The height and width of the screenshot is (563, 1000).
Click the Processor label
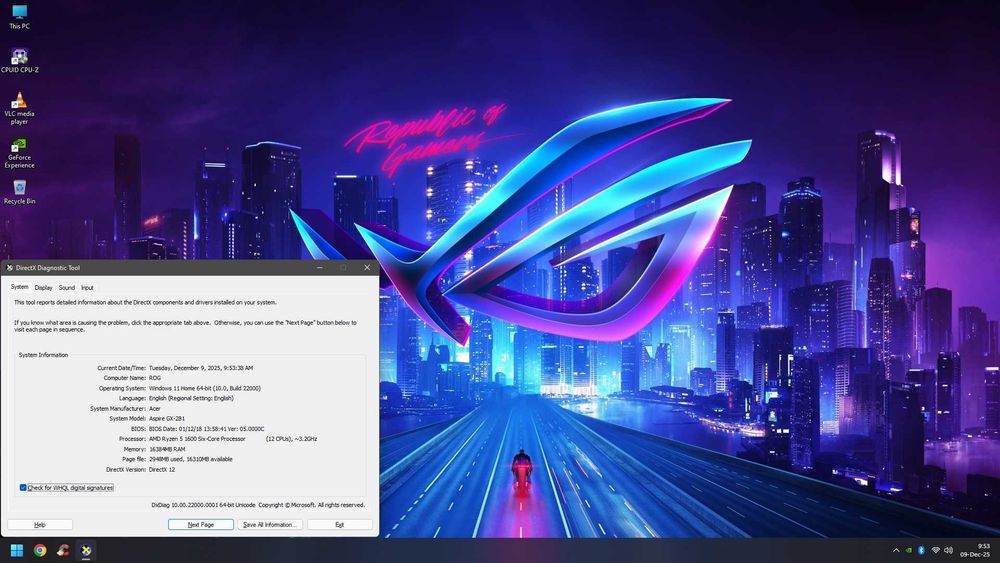pyautogui.click(x=133, y=439)
